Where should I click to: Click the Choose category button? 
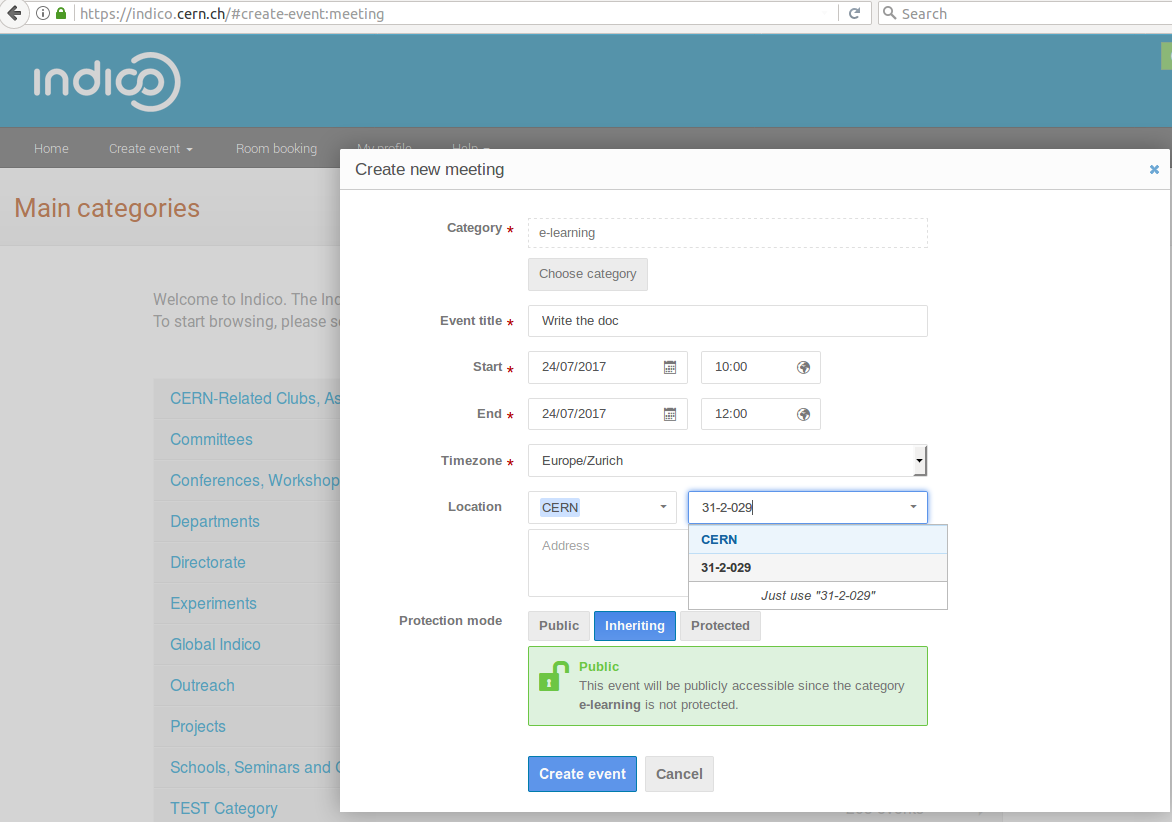587,274
